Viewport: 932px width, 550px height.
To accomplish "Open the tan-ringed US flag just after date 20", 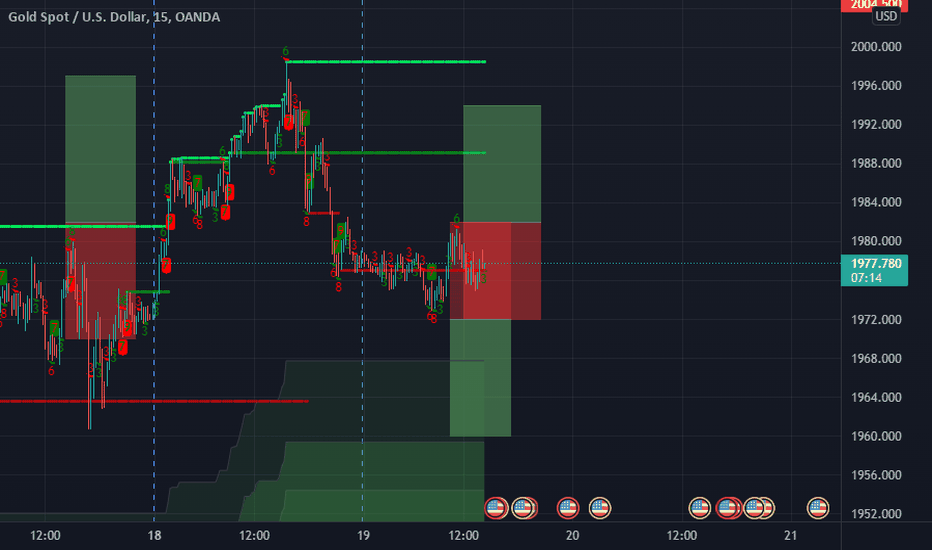I will click(x=600, y=508).
